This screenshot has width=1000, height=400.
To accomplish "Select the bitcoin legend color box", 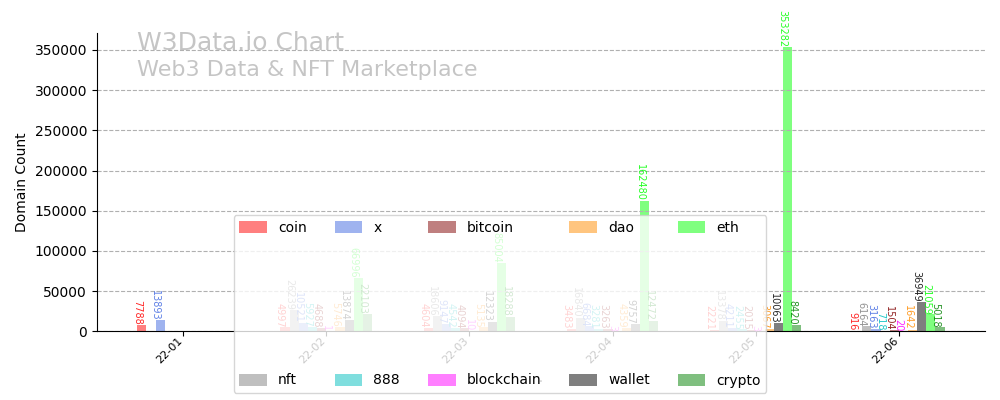I will tap(442, 227).
